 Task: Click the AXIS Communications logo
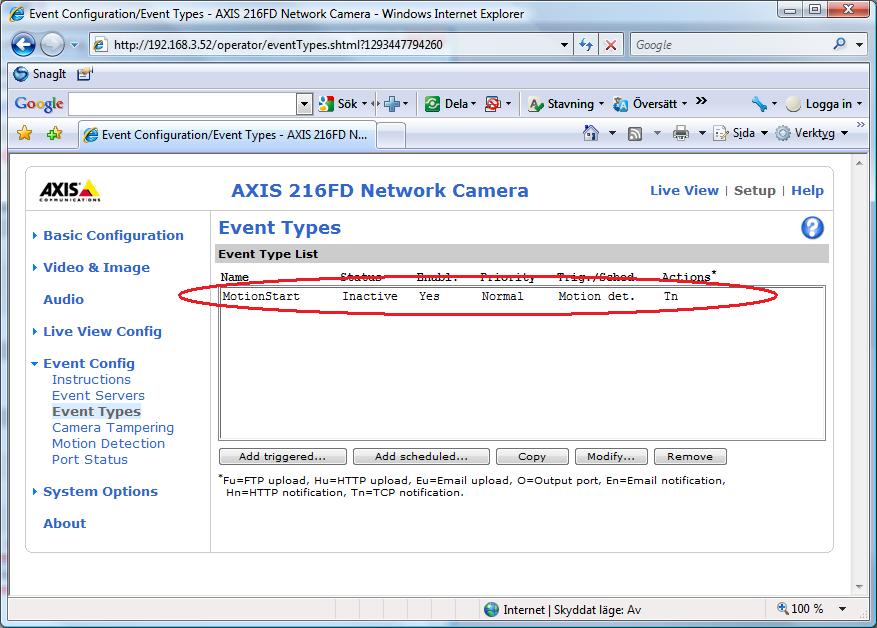pos(70,191)
